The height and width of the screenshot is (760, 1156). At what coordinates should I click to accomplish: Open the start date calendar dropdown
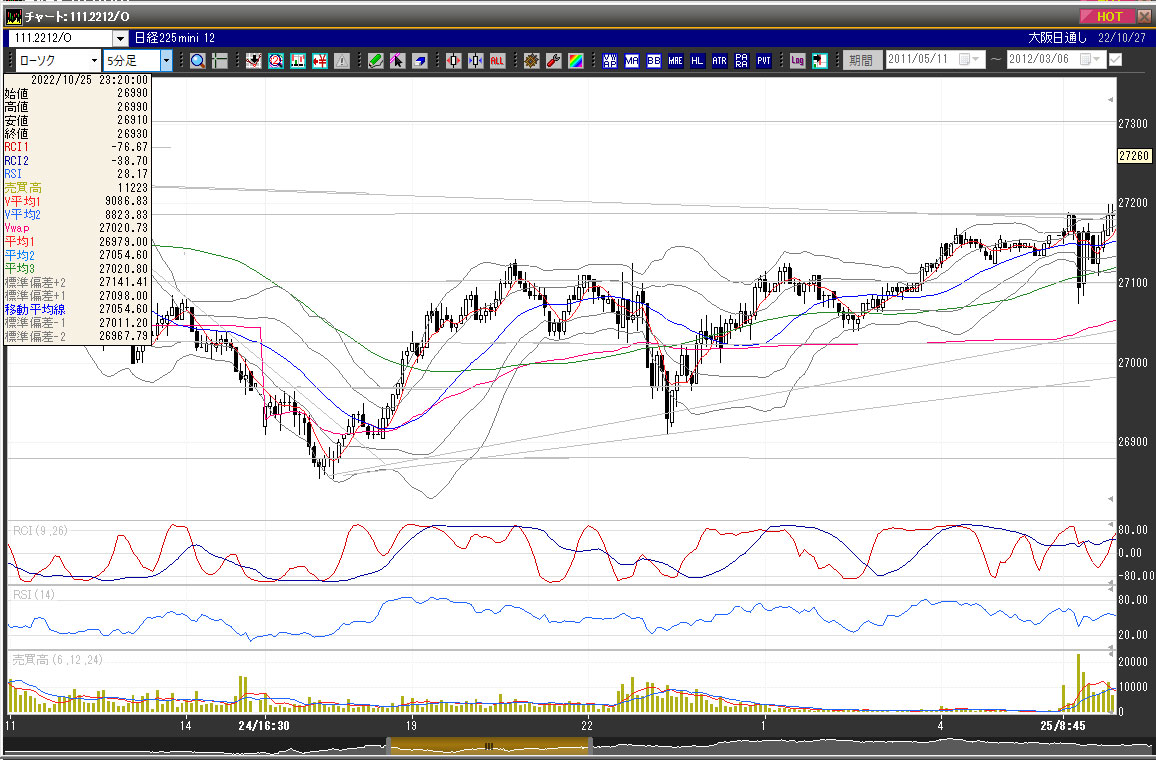[x=969, y=60]
